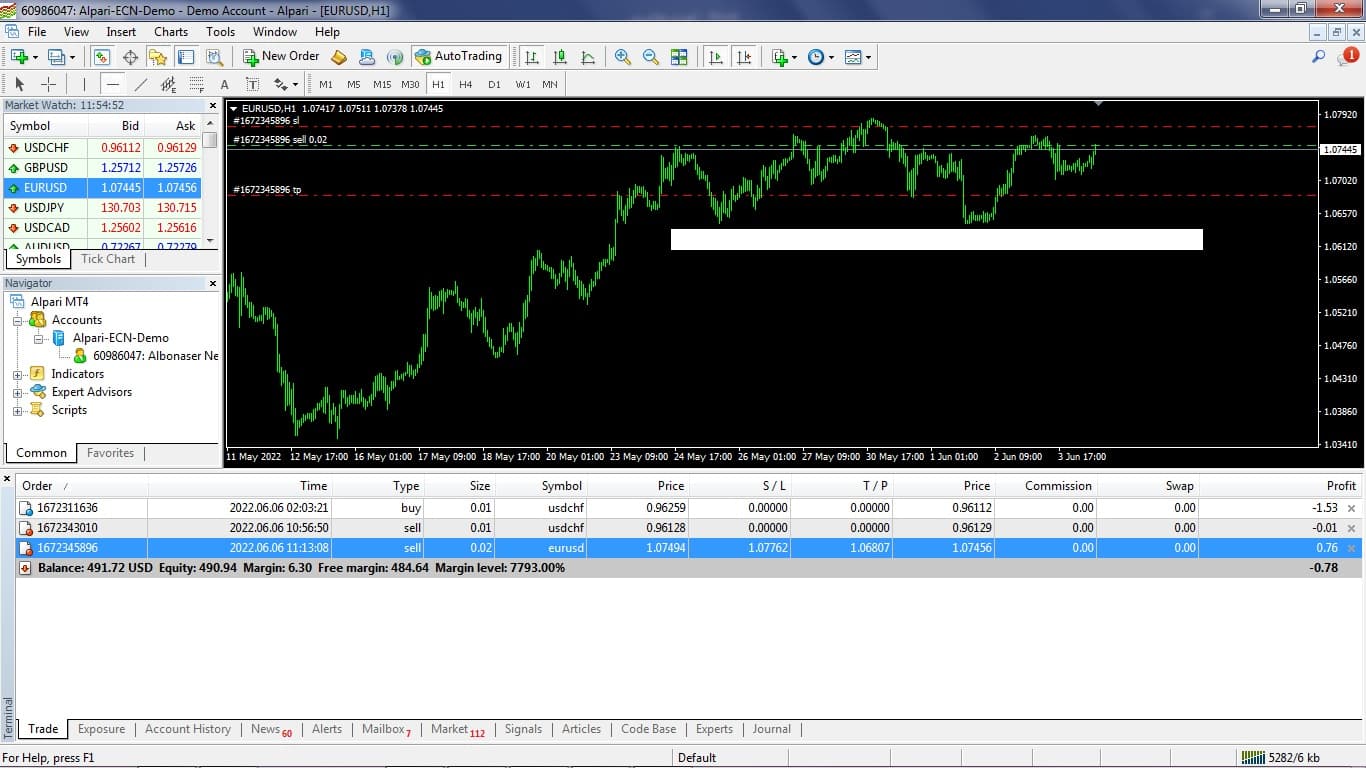Open the Profiles dropdown arrow
This screenshot has width=1366, height=768.
[73, 57]
